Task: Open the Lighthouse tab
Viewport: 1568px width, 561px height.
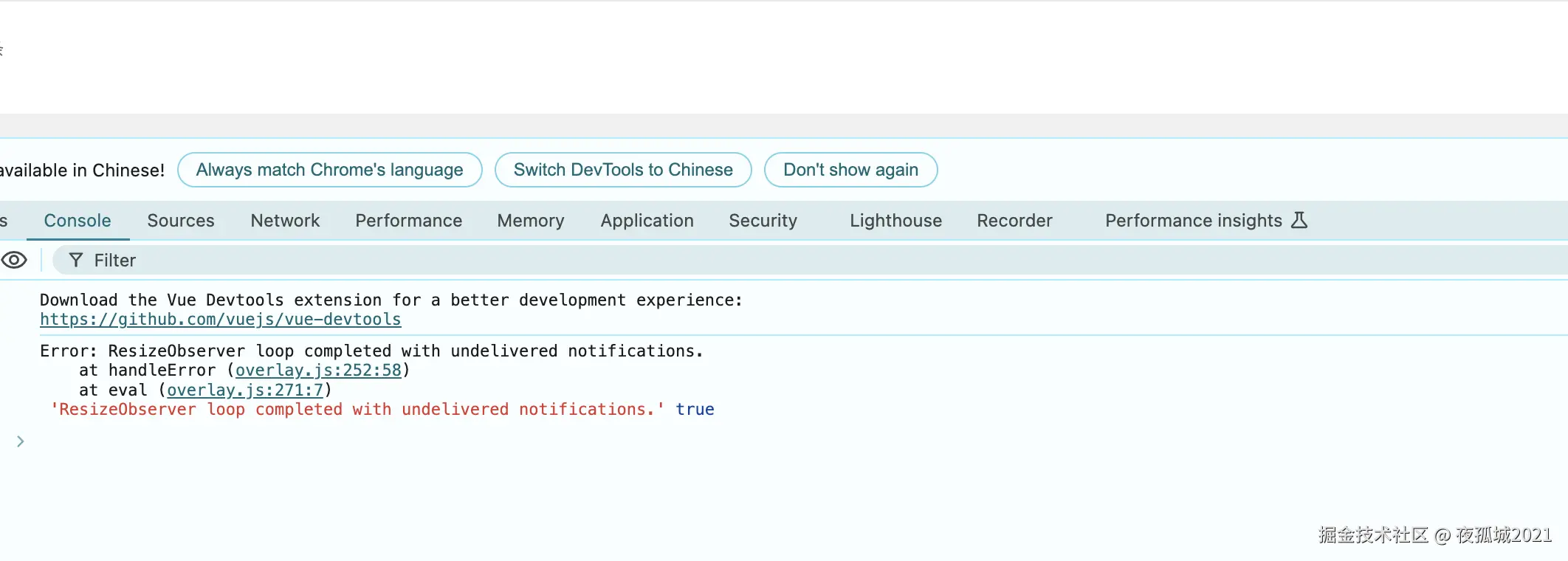Action: pyautogui.click(x=895, y=221)
